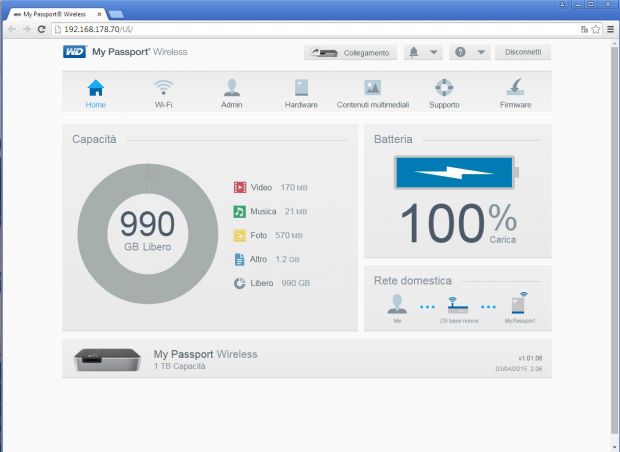Click the Foto category icon
620x452 pixels.
coord(240,235)
